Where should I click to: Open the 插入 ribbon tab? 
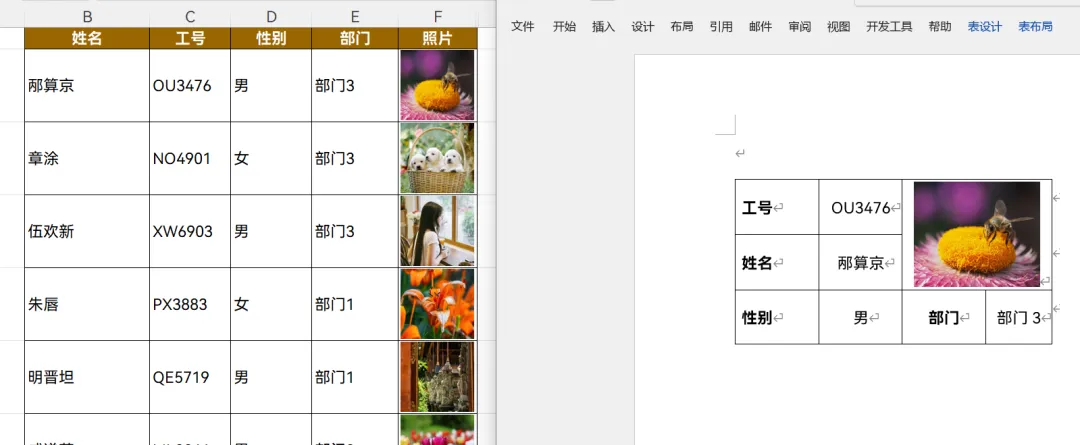pos(603,27)
